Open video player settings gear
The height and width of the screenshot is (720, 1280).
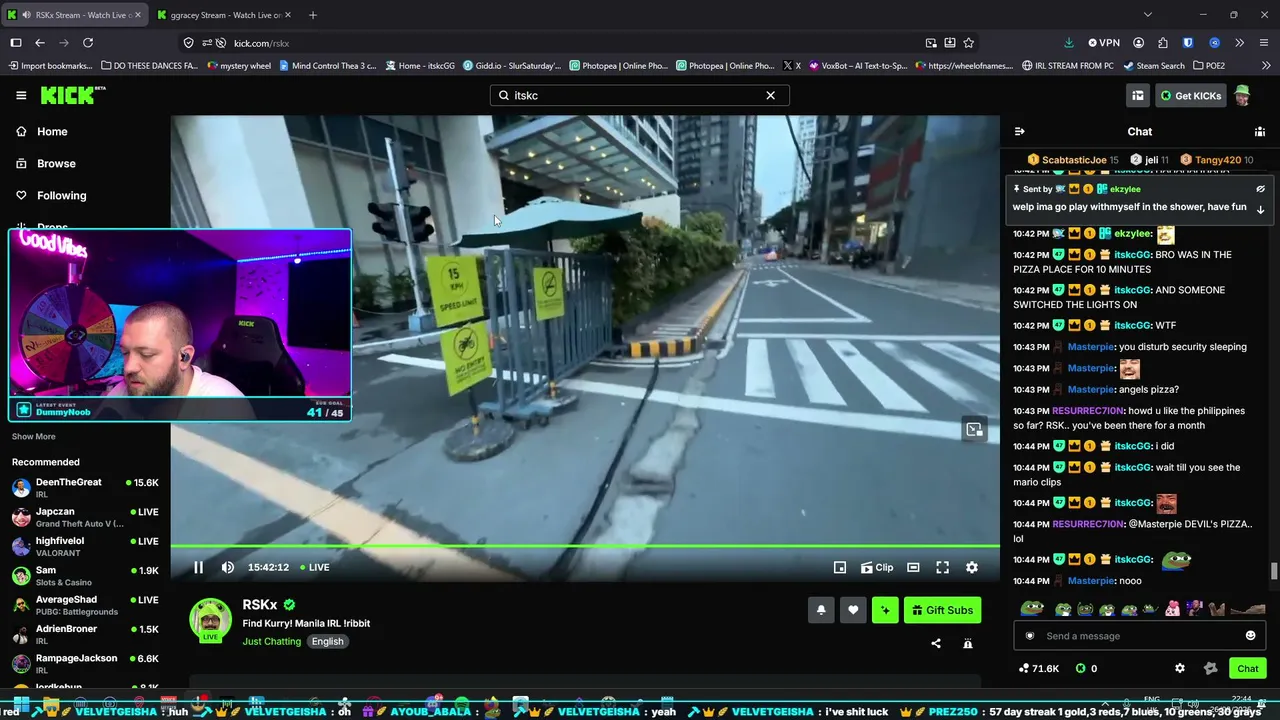coord(972,567)
